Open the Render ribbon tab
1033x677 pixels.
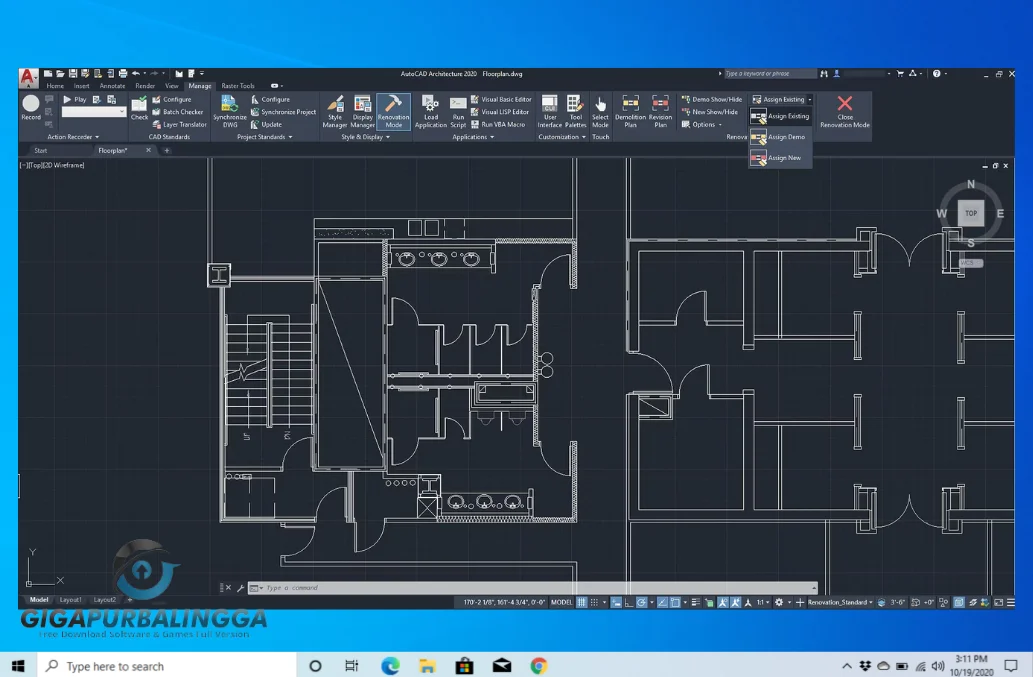click(x=145, y=86)
